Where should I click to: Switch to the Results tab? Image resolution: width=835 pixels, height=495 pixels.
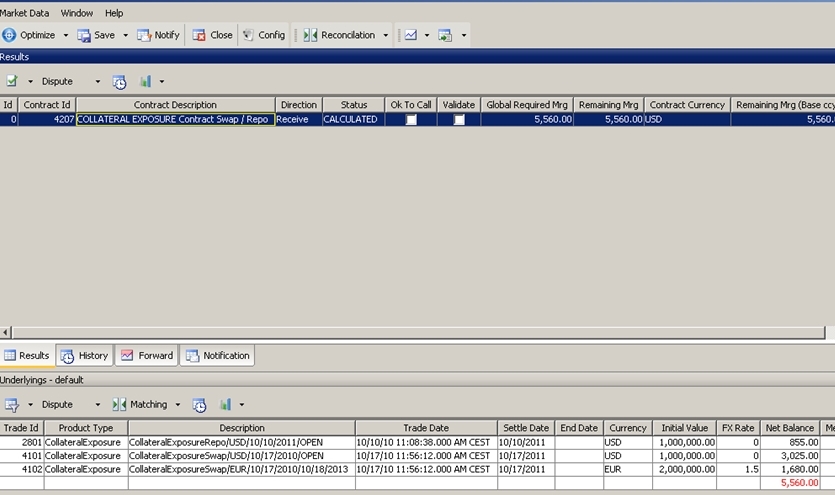tap(27, 356)
